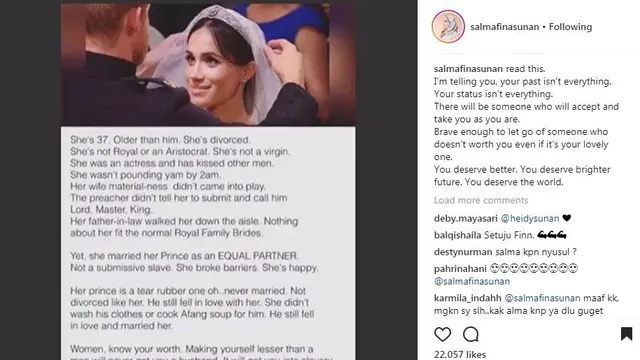The height and width of the screenshot is (360, 640).
Task: Click @salmafinasunan mention in karmila_indahh comment
Action: pyautogui.click(x=542, y=298)
